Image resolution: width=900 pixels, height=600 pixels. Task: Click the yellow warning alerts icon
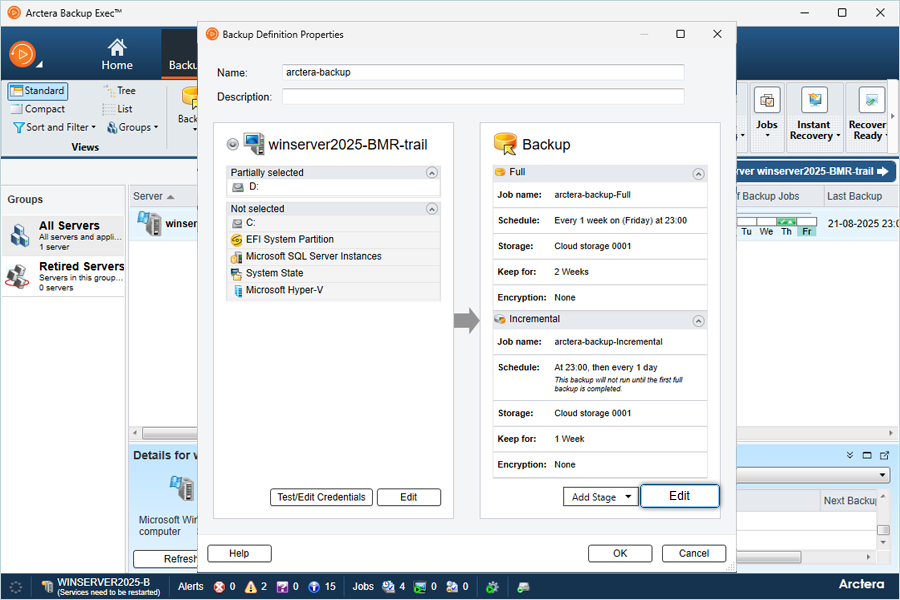click(x=251, y=587)
